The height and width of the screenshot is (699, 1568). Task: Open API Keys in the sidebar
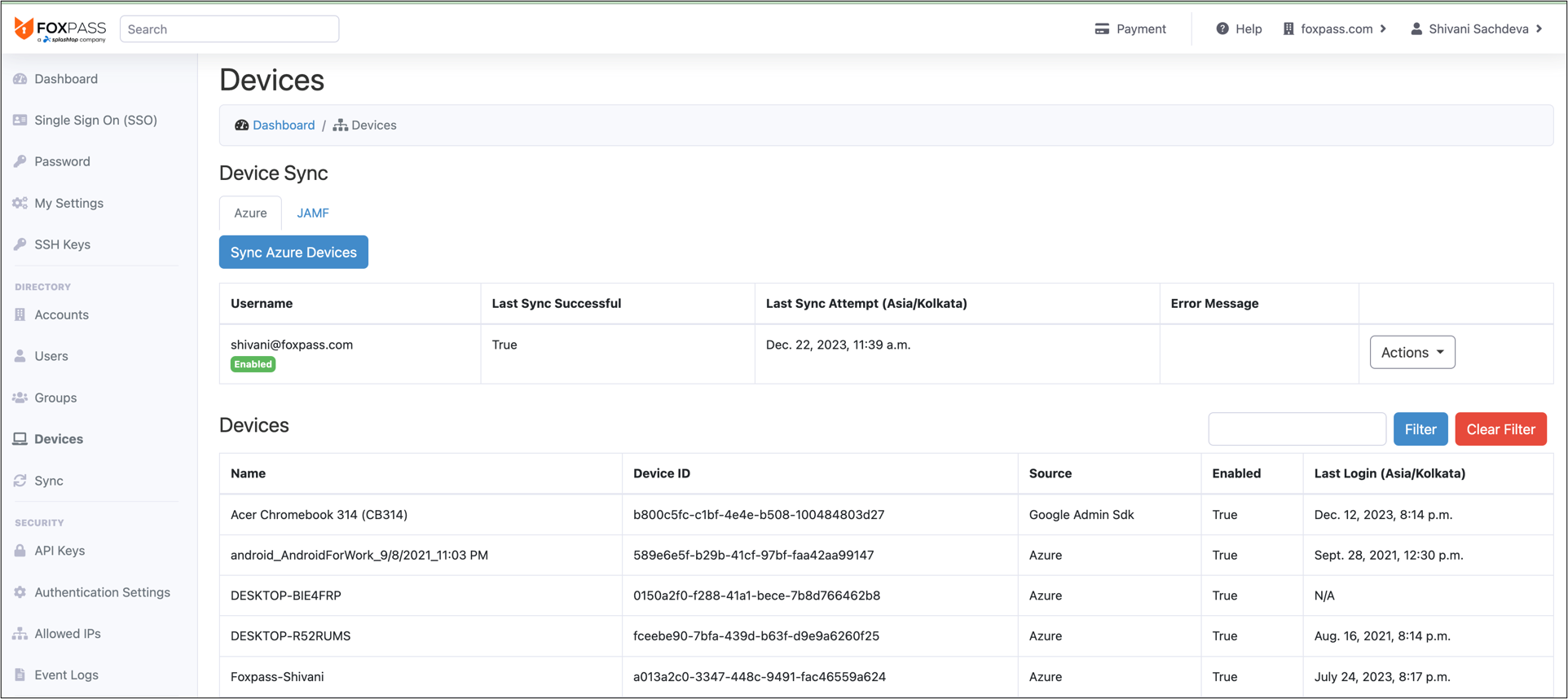pyautogui.click(x=59, y=551)
